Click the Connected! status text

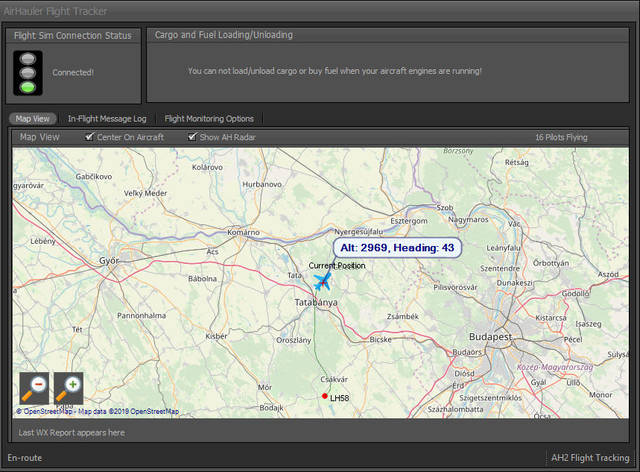point(73,72)
